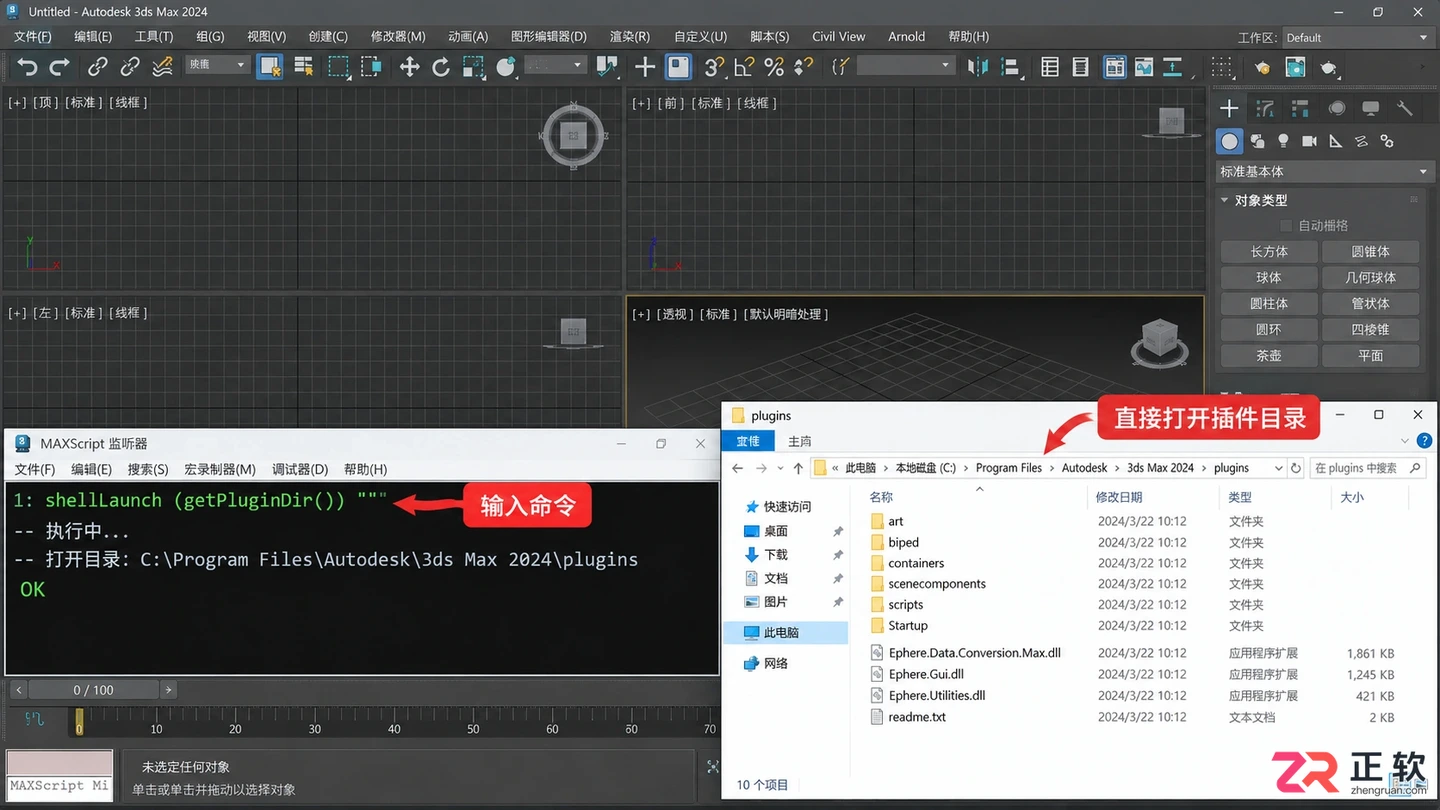
Task: Click the 圆柱体 primitive button
Action: pos(1269,303)
